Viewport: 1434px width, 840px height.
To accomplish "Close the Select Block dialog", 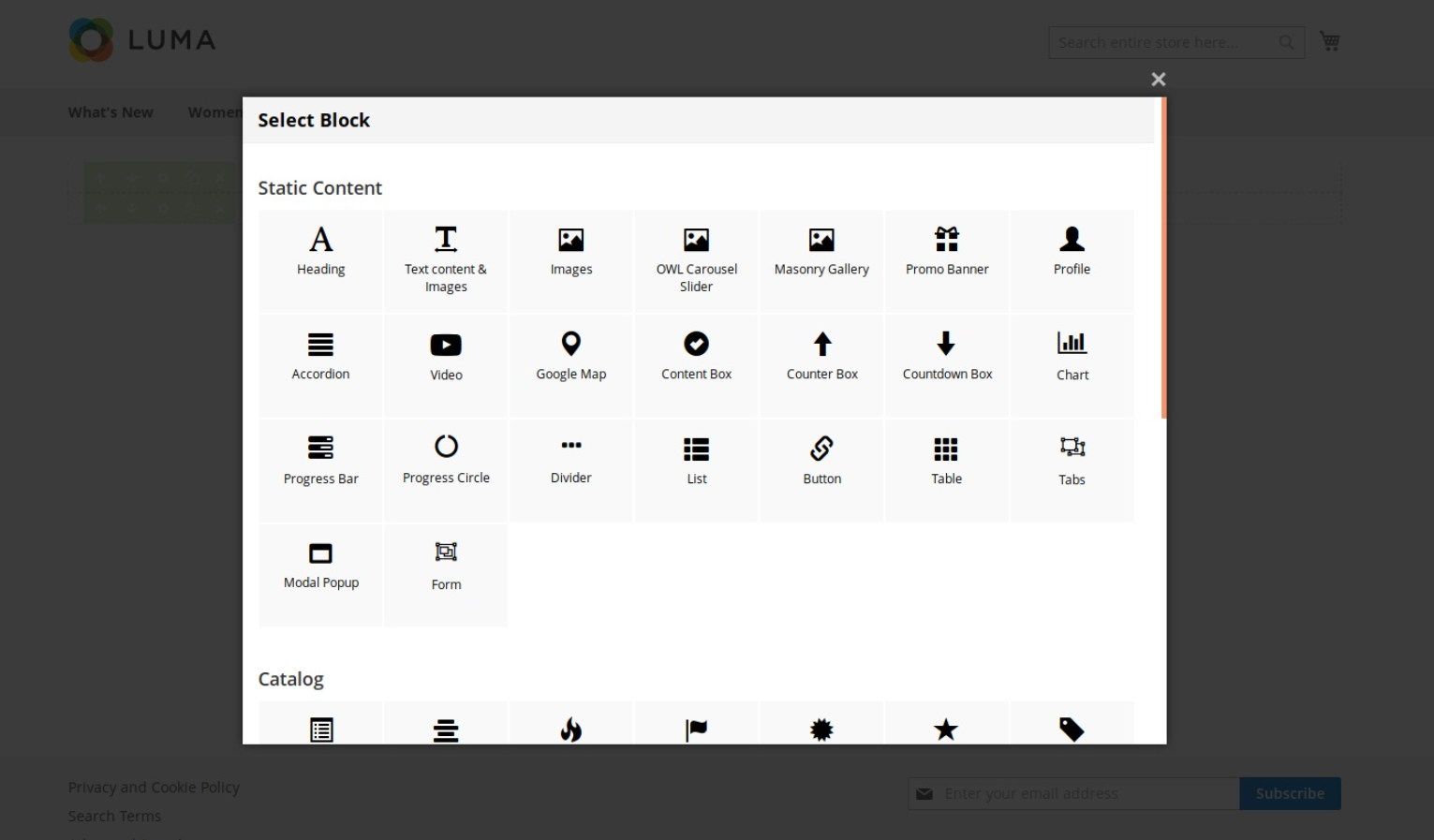I will click(x=1158, y=80).
